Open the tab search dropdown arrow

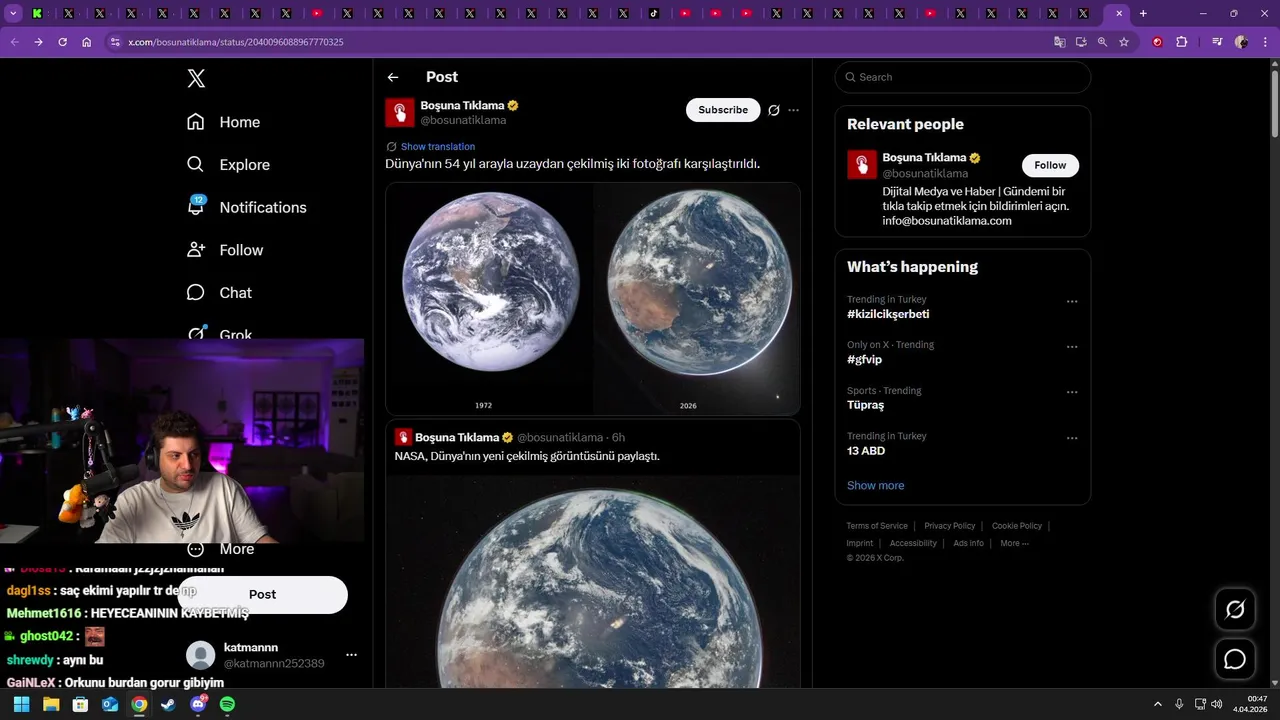click(x=13, y=13)
